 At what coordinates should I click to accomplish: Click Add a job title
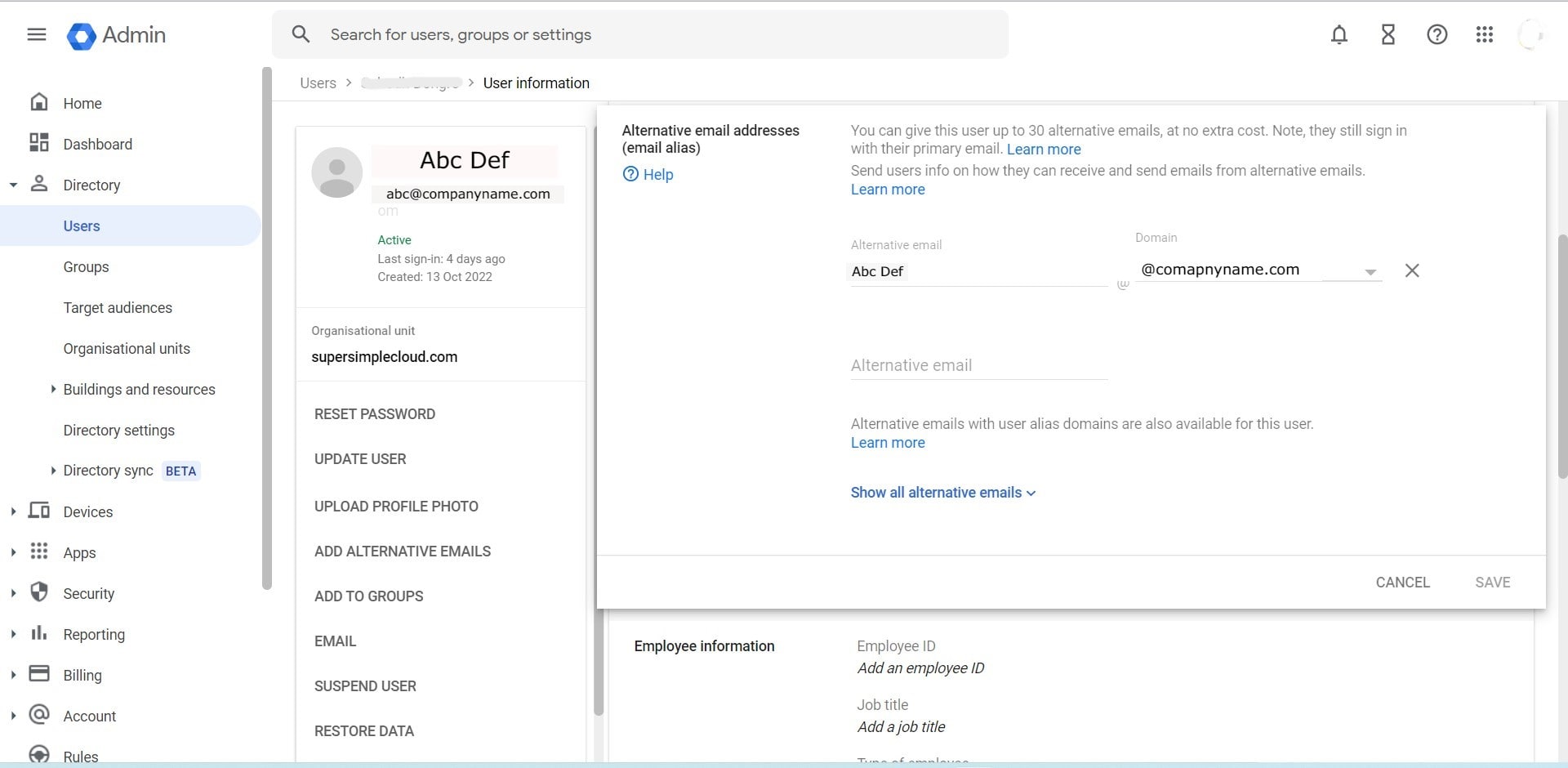pyautogui.click(x=901, y=727)
